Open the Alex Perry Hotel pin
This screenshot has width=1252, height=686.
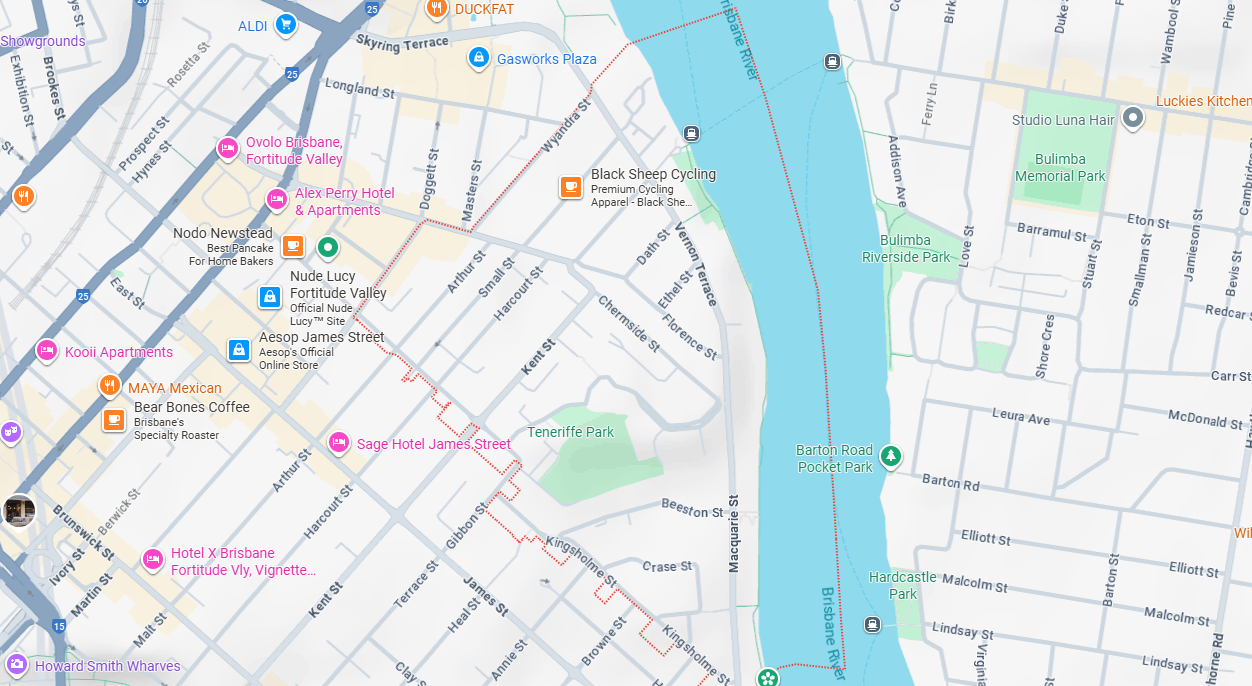tap(277, 200)
